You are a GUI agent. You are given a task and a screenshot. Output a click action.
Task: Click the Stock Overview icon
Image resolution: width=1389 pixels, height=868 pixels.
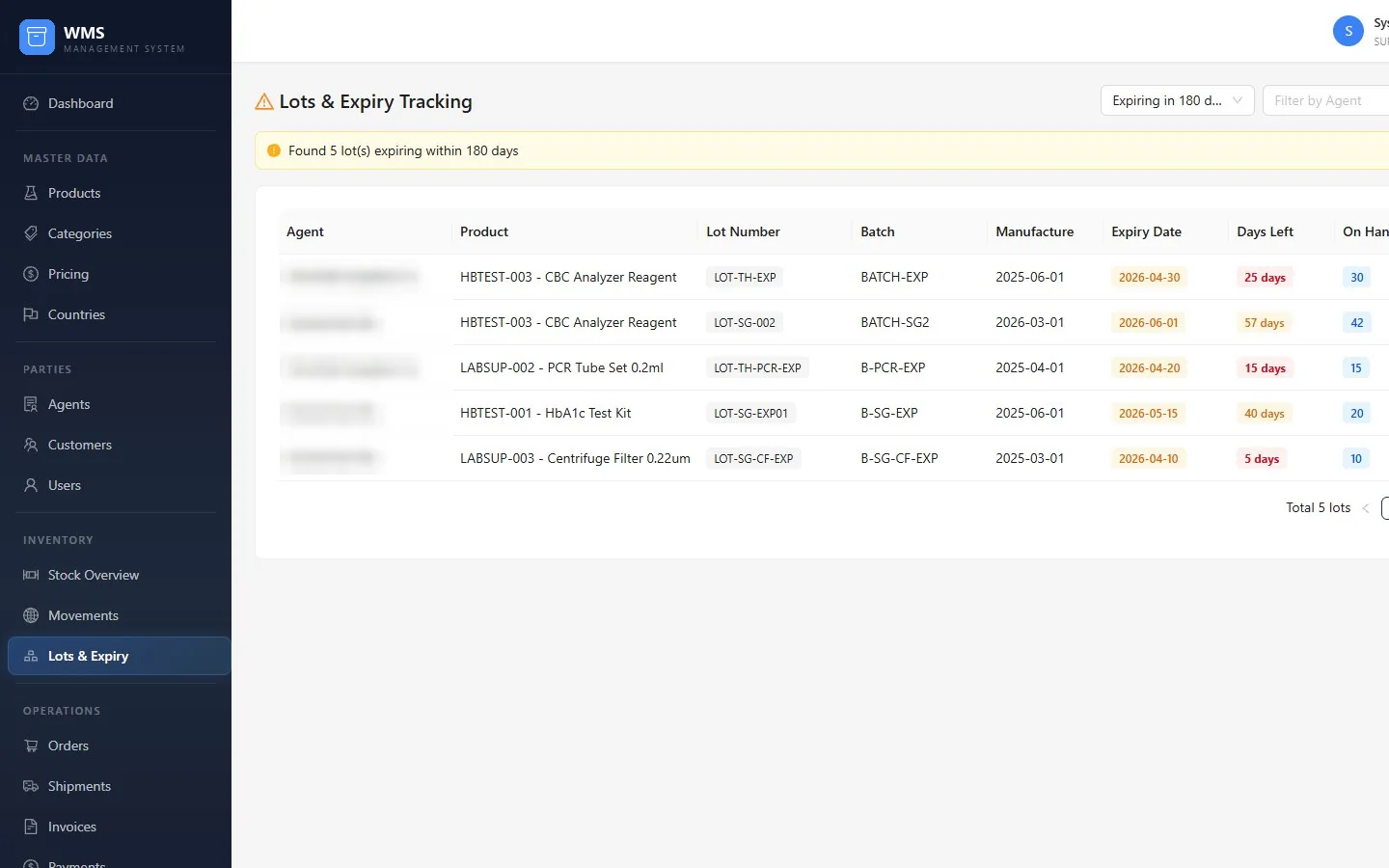[31, 576]
